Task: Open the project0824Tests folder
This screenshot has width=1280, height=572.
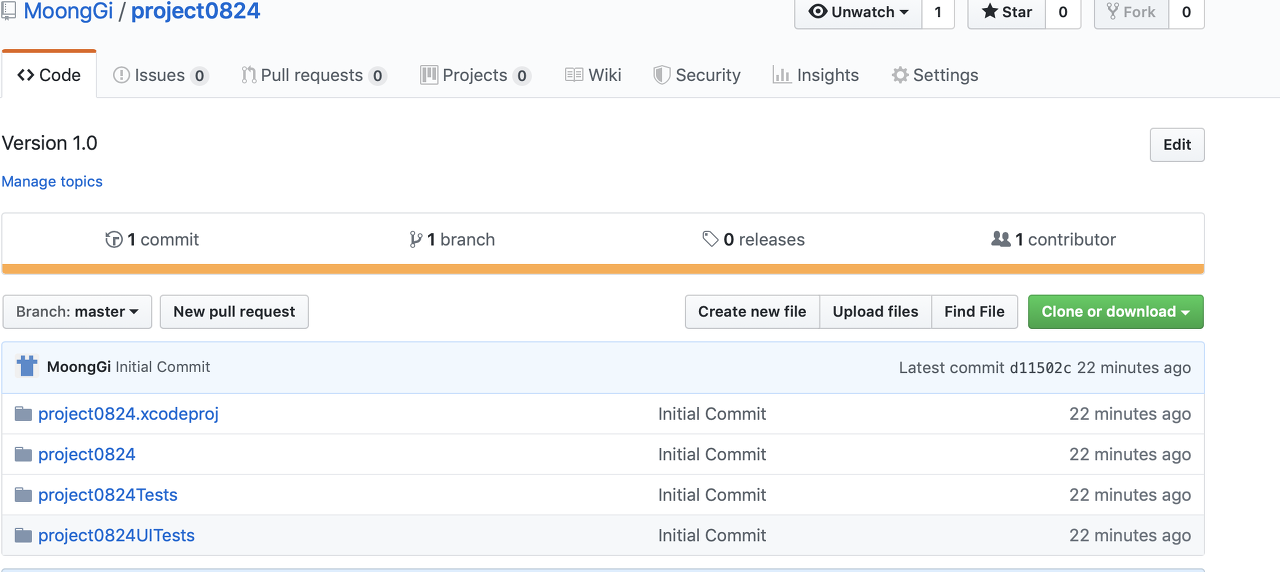Action: pos(108,495)
